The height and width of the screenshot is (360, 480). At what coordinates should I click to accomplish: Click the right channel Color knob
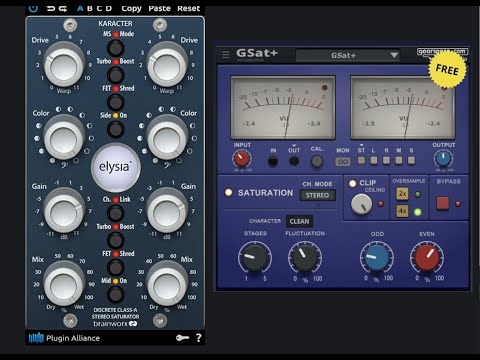(167, 139)
